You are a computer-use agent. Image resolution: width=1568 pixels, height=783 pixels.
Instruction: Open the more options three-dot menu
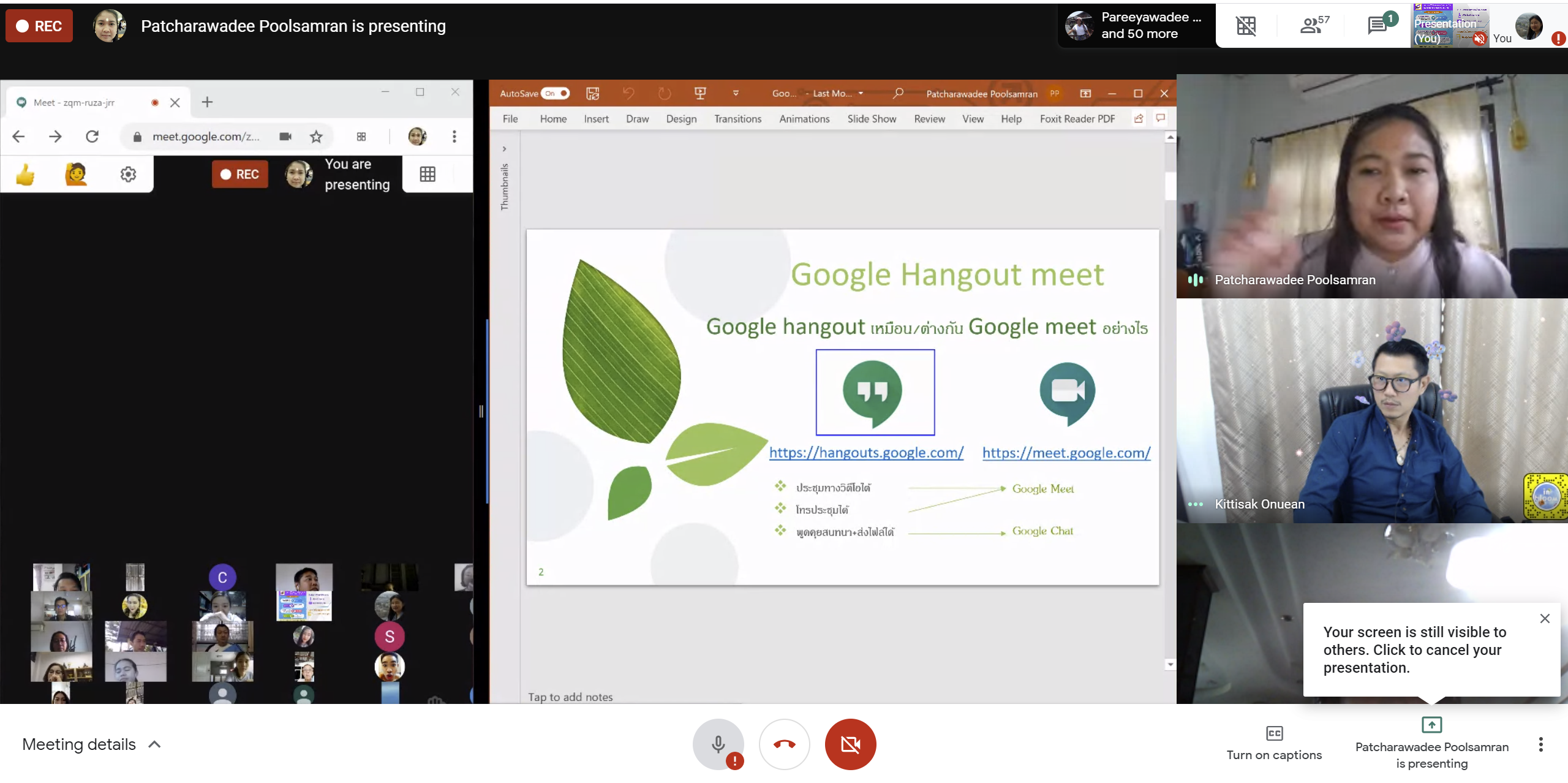pyautogui.click(x=1540, y=744)
